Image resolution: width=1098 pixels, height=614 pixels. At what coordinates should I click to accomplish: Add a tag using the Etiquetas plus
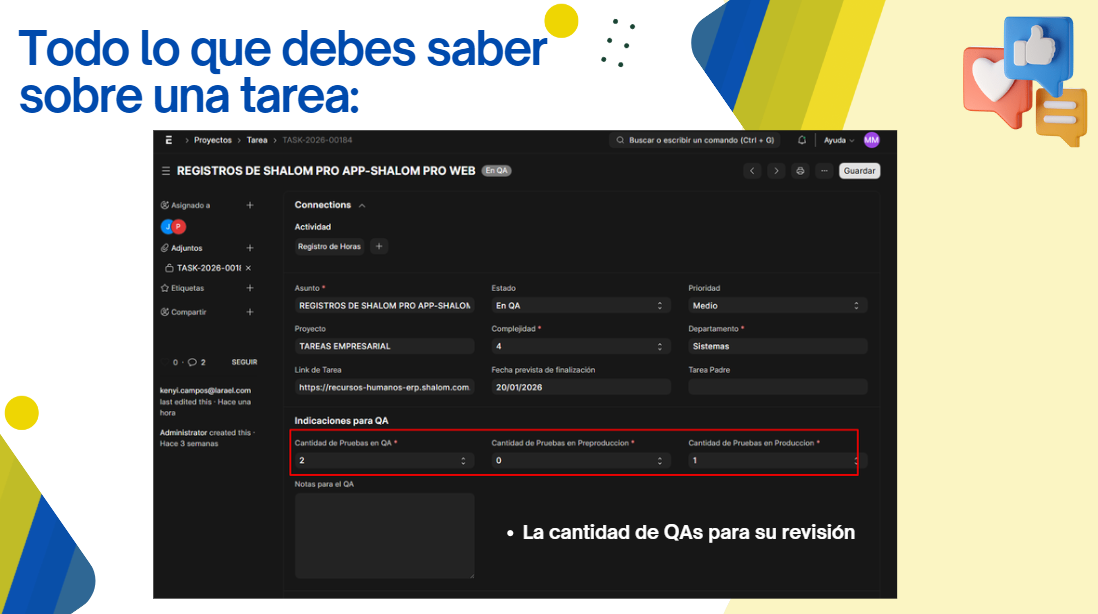tap(250, 288)
